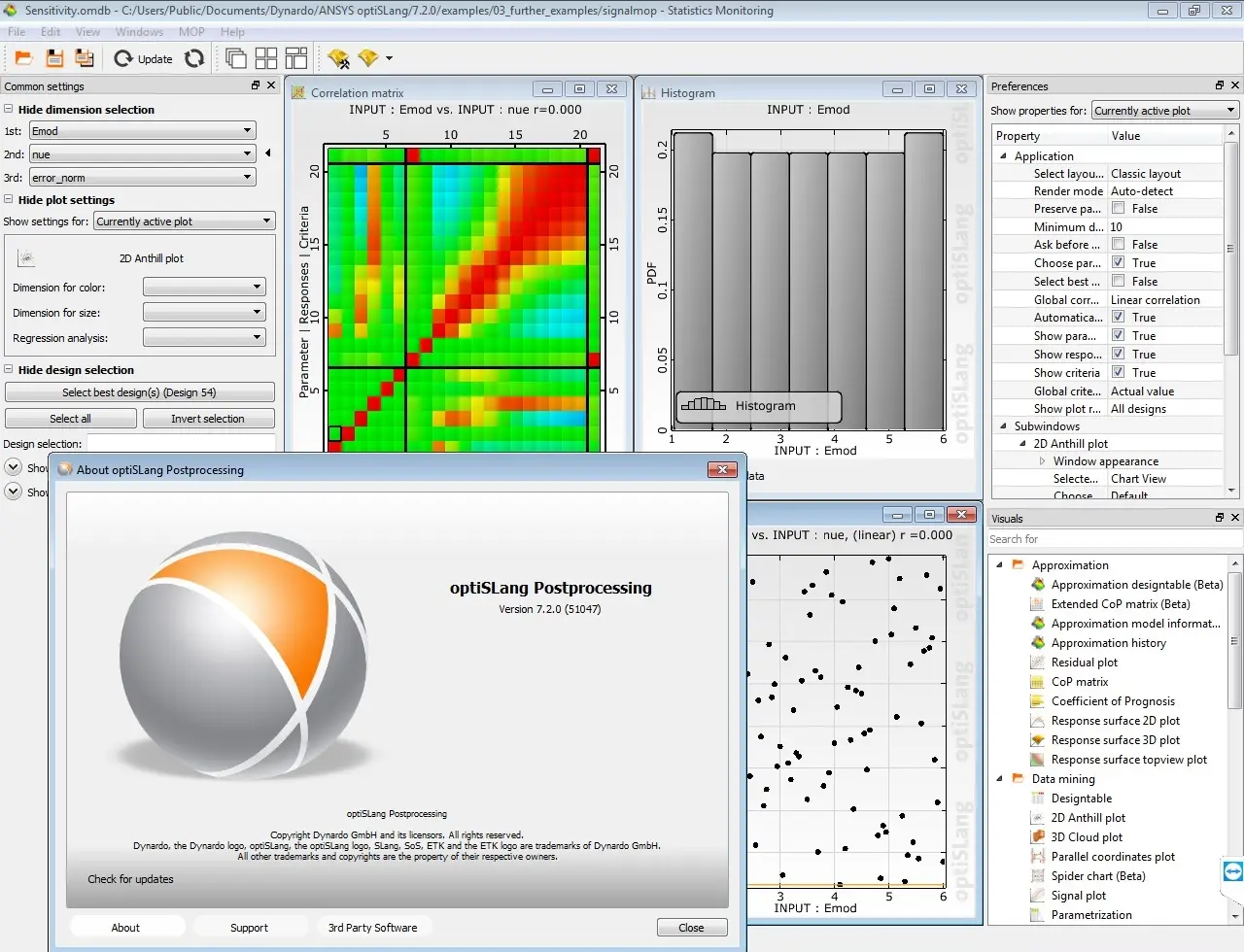Collapse the Hide dimension selection section
The height and width of the screenshot is (952, 1244).
click(9, 110)
